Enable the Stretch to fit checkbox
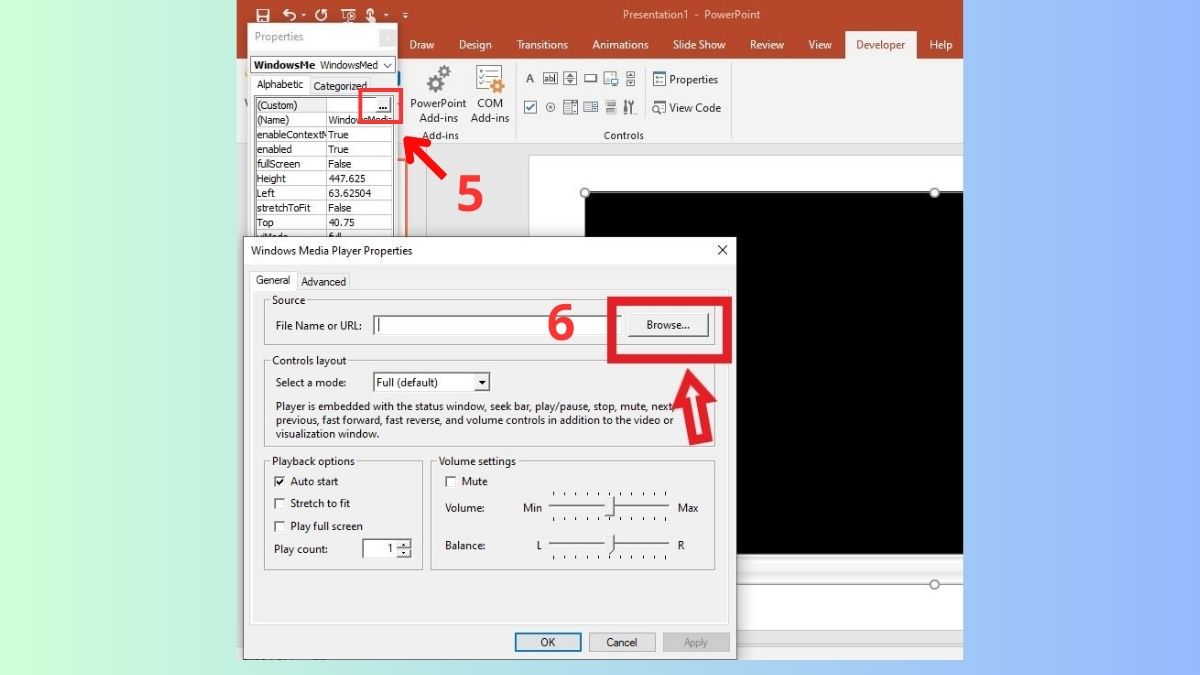1200x675 pixels. (279, 503)
